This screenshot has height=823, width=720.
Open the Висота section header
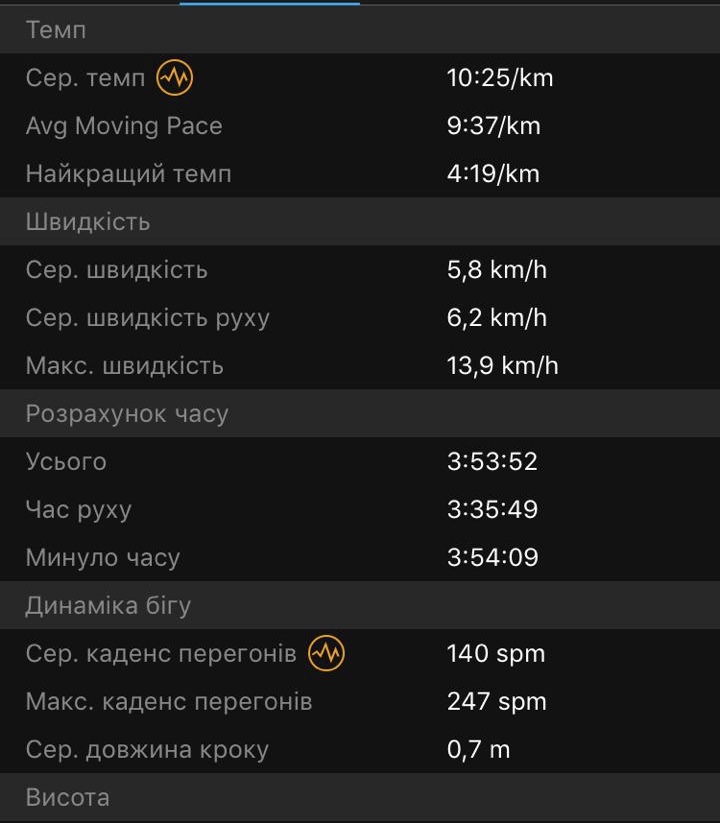click(68, 797)
